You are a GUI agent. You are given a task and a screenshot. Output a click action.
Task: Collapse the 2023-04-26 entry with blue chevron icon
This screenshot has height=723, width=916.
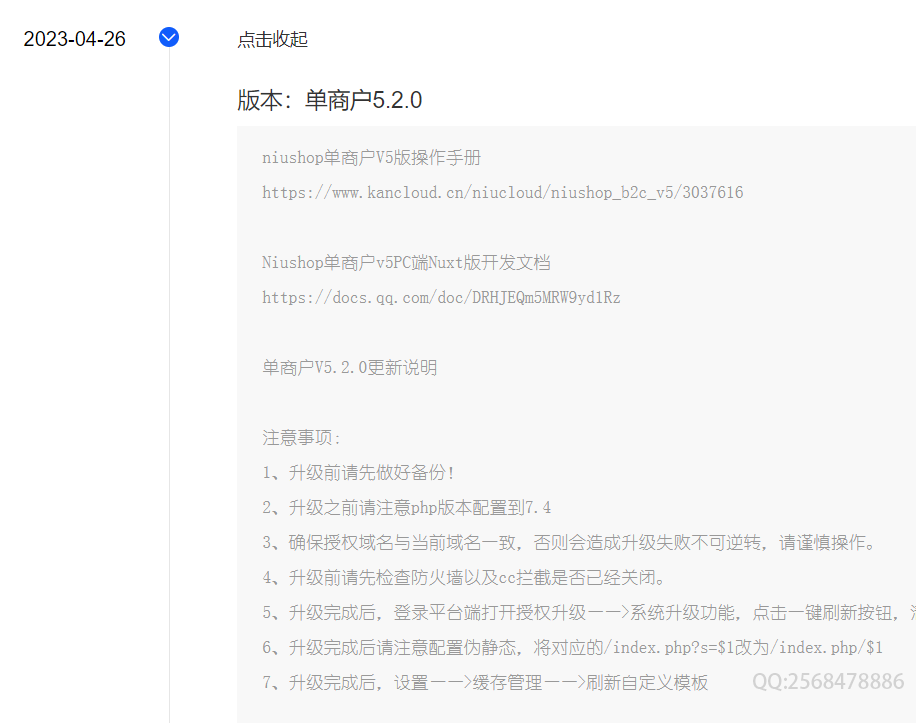(x=169, y=38)
